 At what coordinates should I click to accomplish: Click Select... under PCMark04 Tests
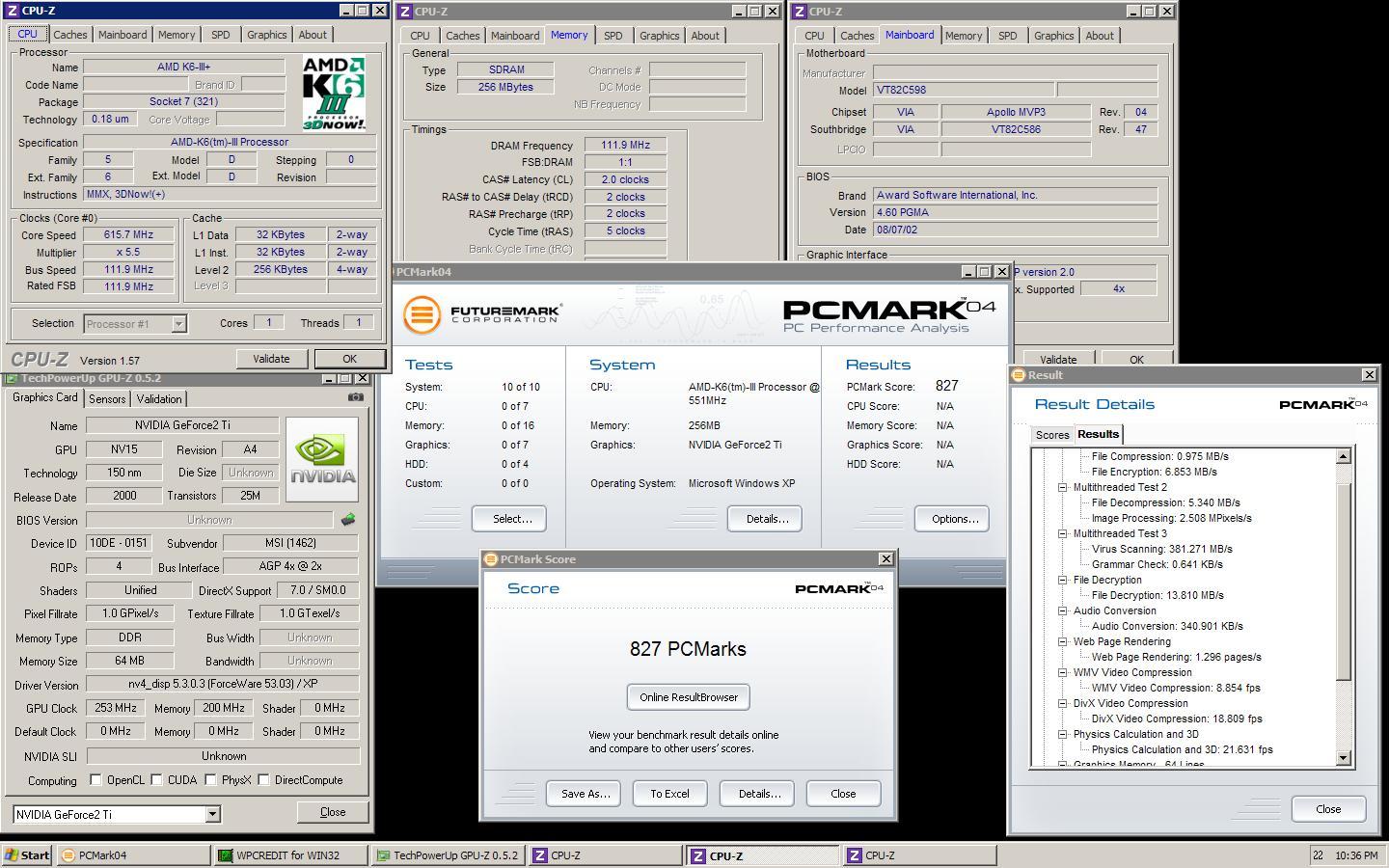tap(509, 519)
